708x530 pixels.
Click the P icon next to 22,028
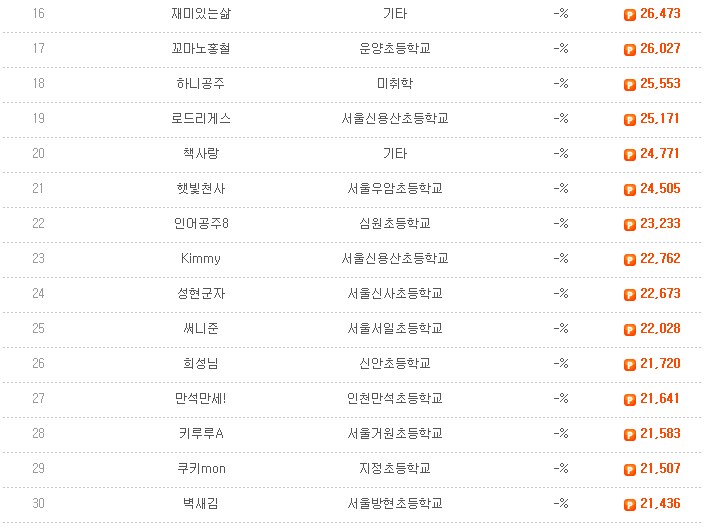coord(629,330)
